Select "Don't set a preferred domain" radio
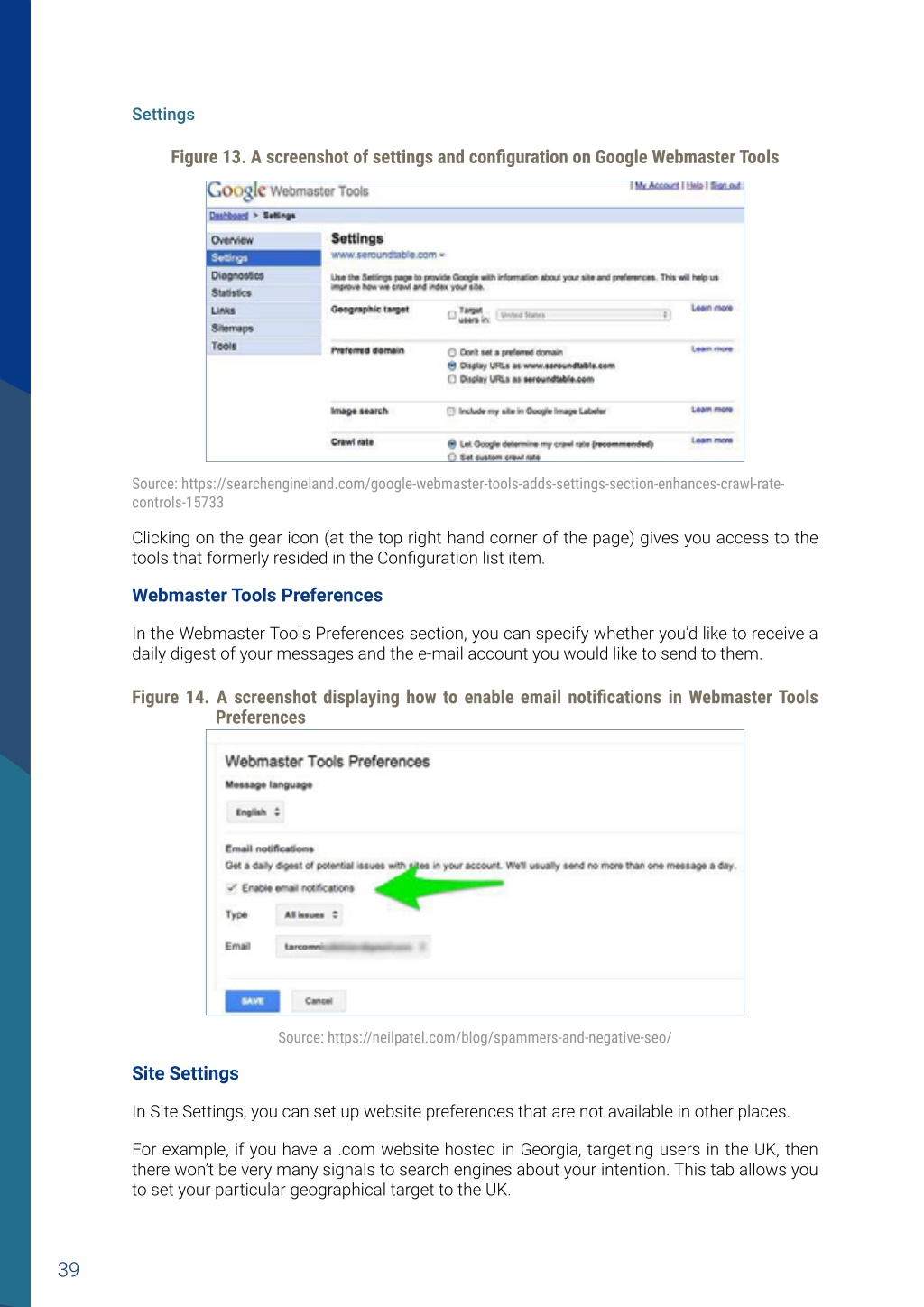Image resolution: width=924 pixels, height=1307 pixels. tap(452, 352)
